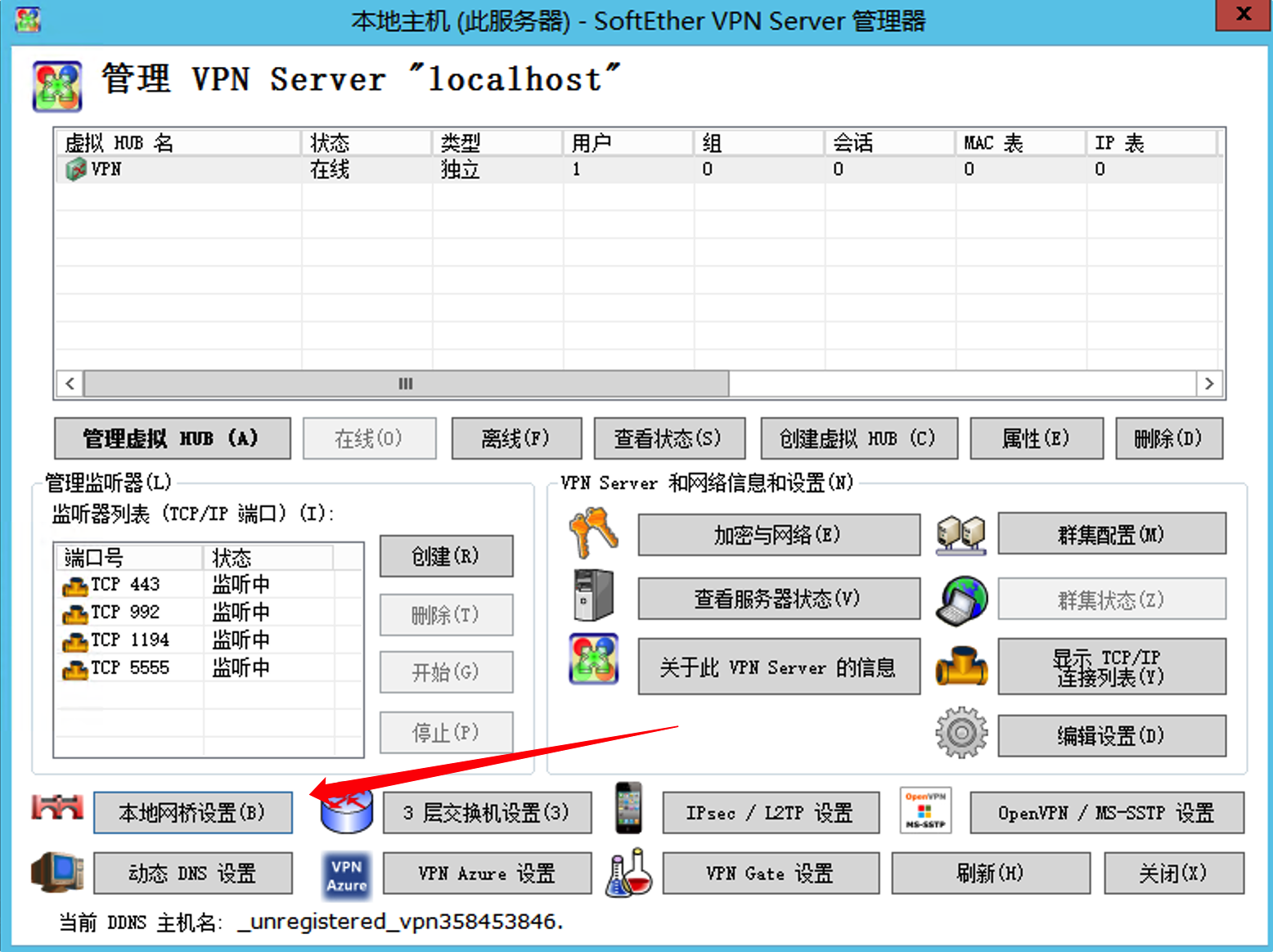This screenshot has height=952, width=1273.
Task: Click the 用户 column header
Action: pyautogui.click(x=628, y=142)
